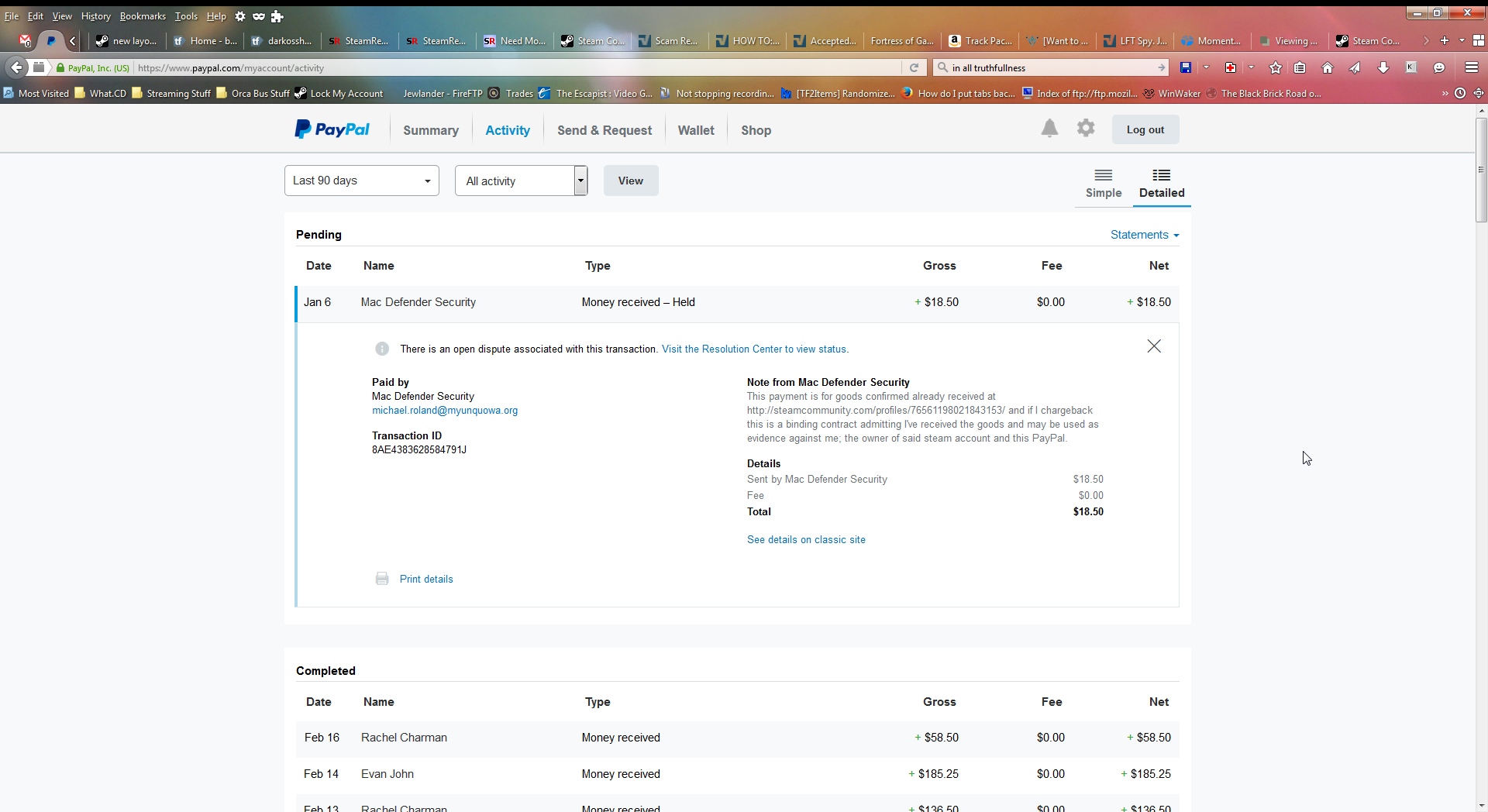Click the browser search field

tap(1050, 68)
